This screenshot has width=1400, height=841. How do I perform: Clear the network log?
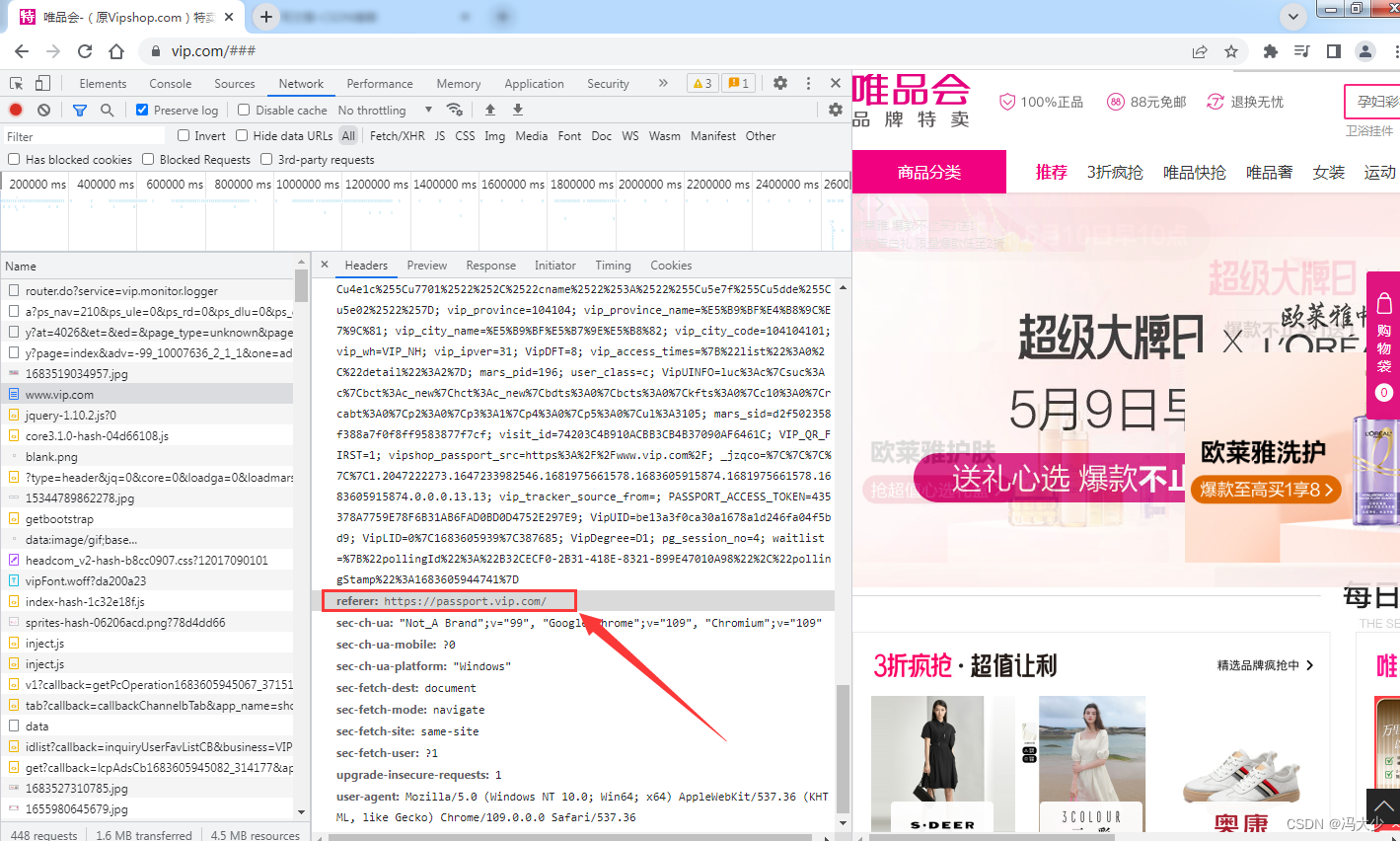(43, 110)
